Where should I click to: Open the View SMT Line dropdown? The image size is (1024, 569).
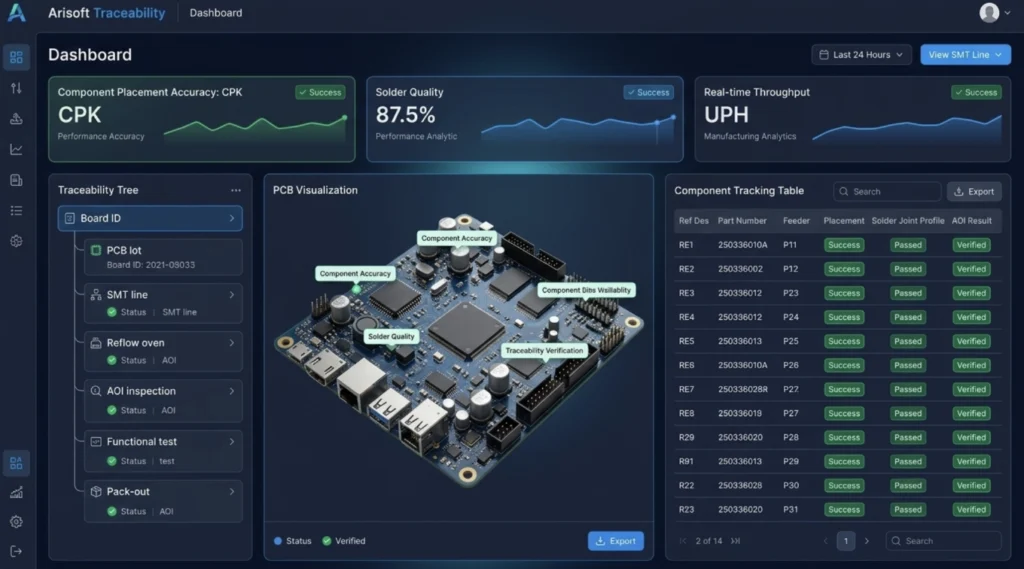coord(965,55)
